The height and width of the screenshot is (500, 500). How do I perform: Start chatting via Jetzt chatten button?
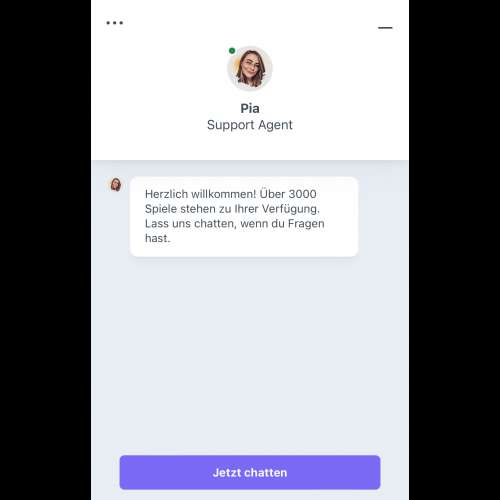[250, 472]
